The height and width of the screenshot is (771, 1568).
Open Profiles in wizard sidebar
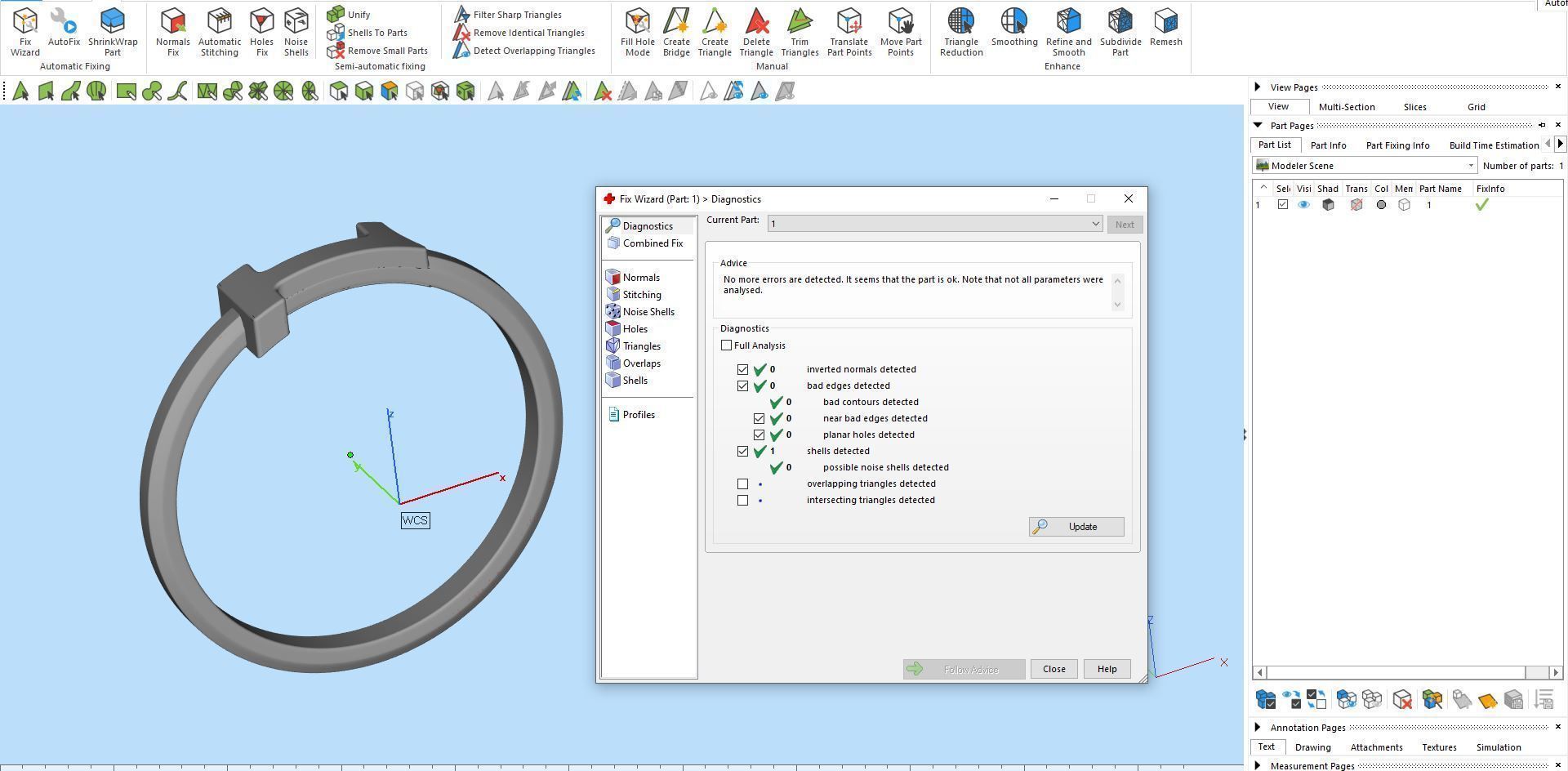coord(631,415)
